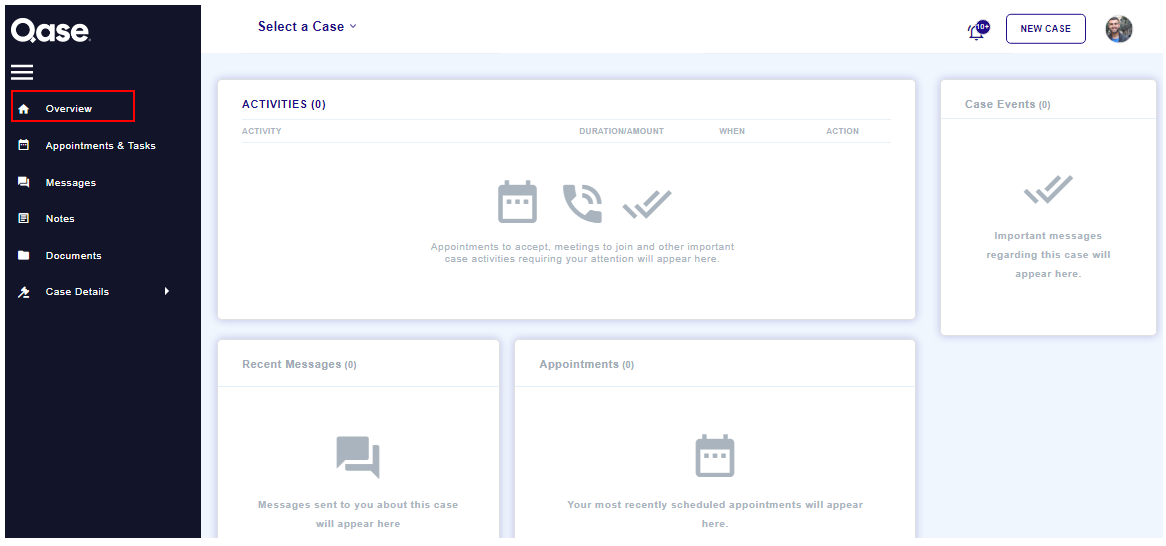The image size is (1166, 546).
Task: Click the Appointments & Tasks calendar icon
Action: click(x=24, y=145)
